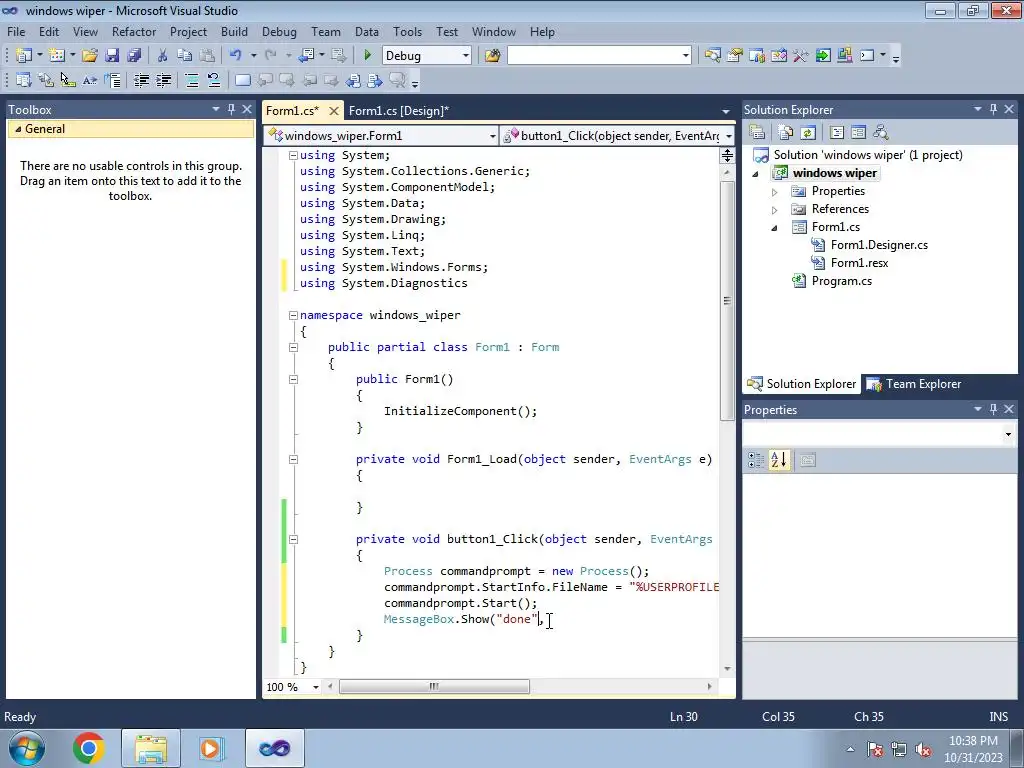This screenshot has height=768, width=1024.
Task: Click the Save All icon
Action: pyautogui.click(x=134, y=56)
